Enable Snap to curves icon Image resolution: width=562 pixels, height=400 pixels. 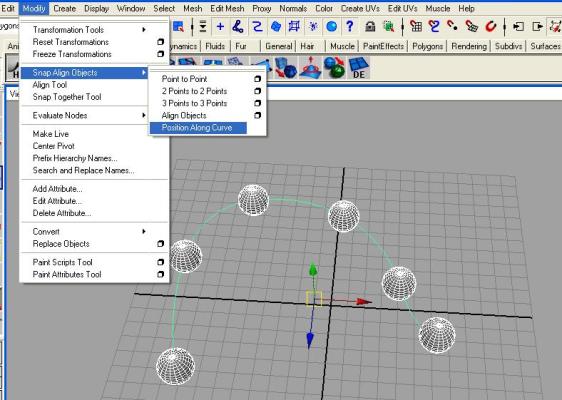[434, 27]
